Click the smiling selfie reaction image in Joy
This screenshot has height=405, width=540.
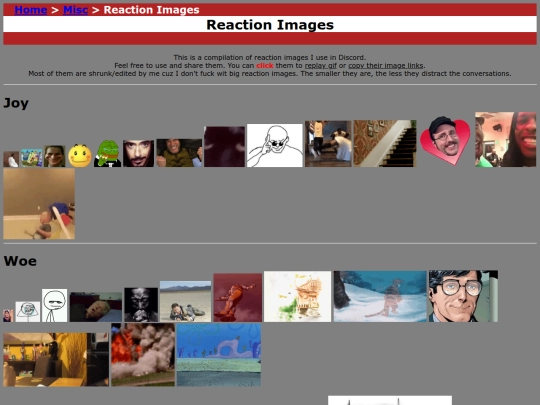click(x=506, y=139)
